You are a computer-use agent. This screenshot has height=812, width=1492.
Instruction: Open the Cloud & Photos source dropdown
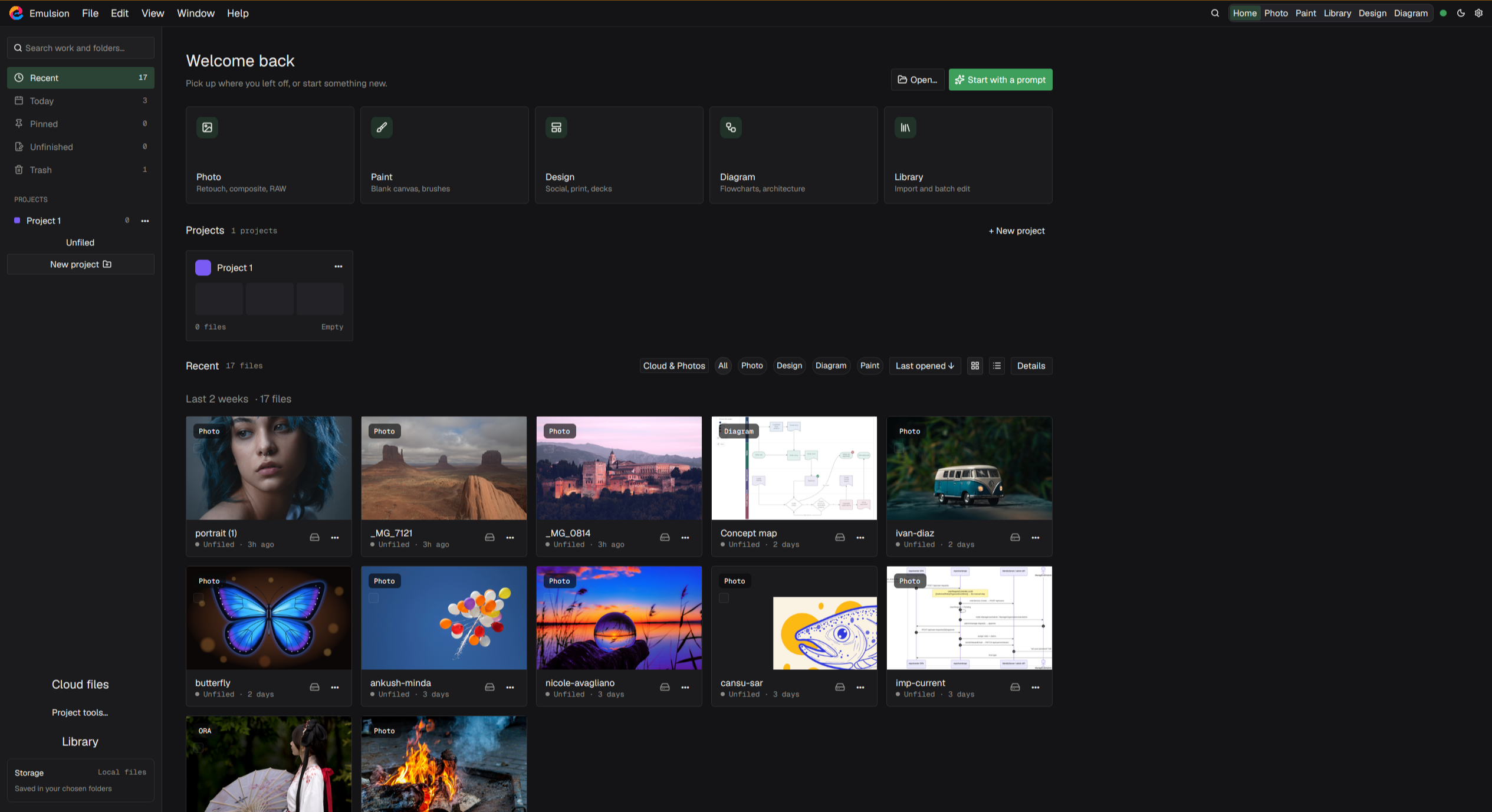click(x=674, y=366)
